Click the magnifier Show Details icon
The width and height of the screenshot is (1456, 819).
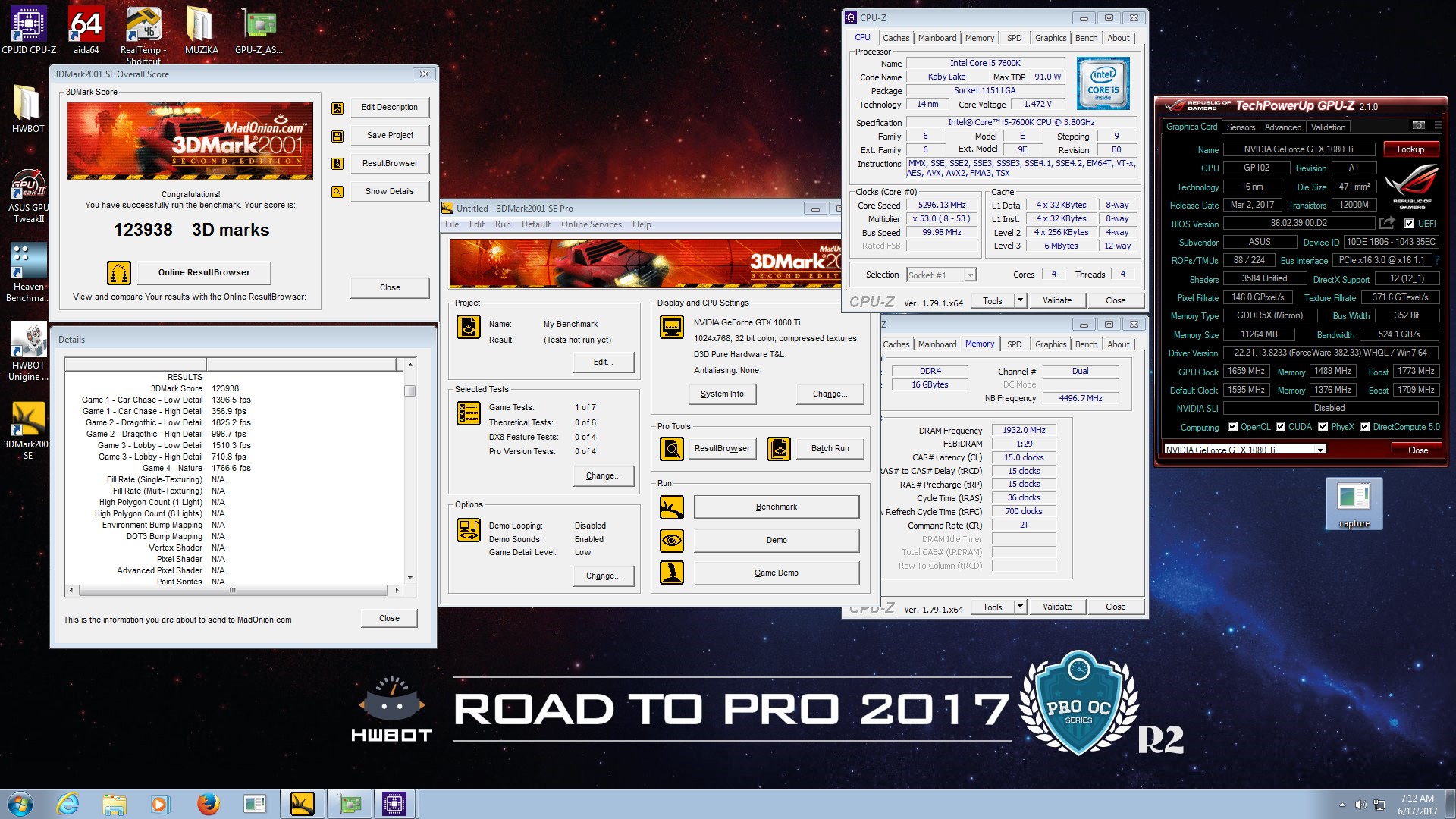tap(337, 192)
